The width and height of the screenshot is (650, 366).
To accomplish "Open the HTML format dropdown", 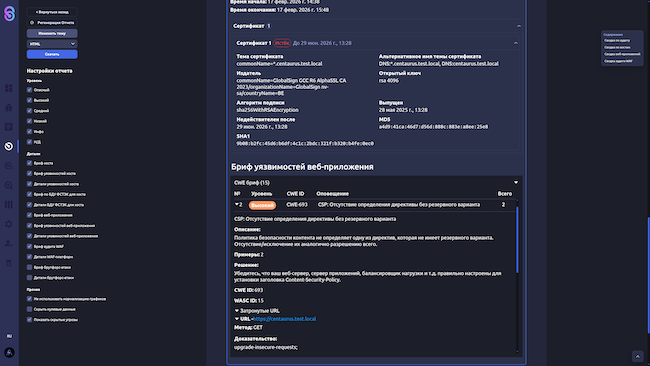I will tap(52, 44).
